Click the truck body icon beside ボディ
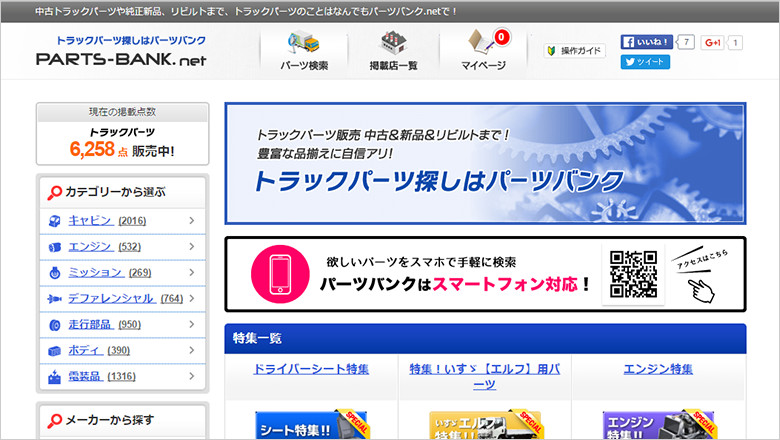 pos(55,351)
